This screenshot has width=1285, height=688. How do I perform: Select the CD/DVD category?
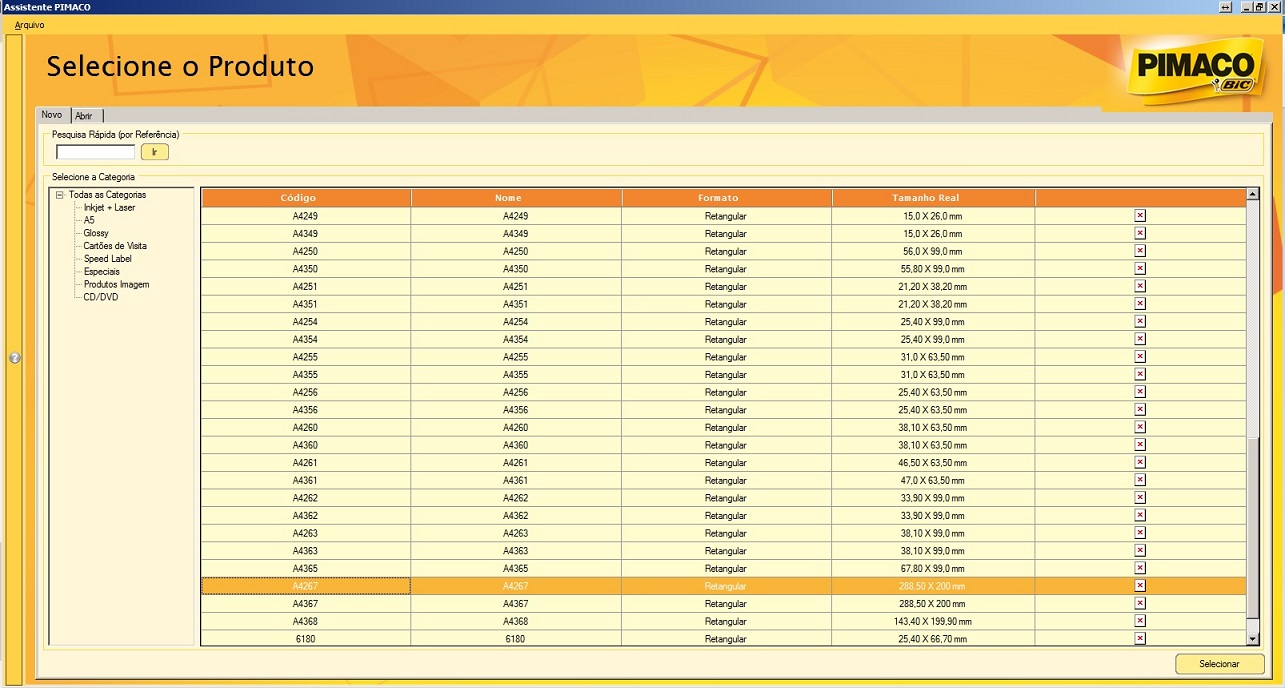pyautogui.click(x=101, y=297)
